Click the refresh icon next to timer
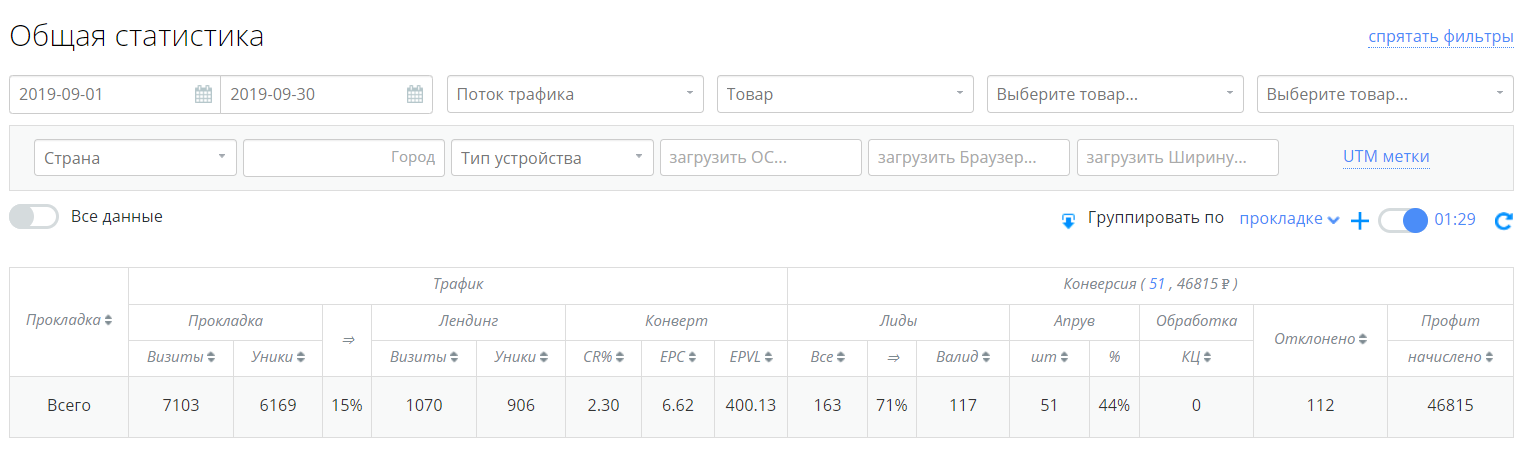Image resolution: width=1528 pixels, height=459 pixels. pos(1503,221)
